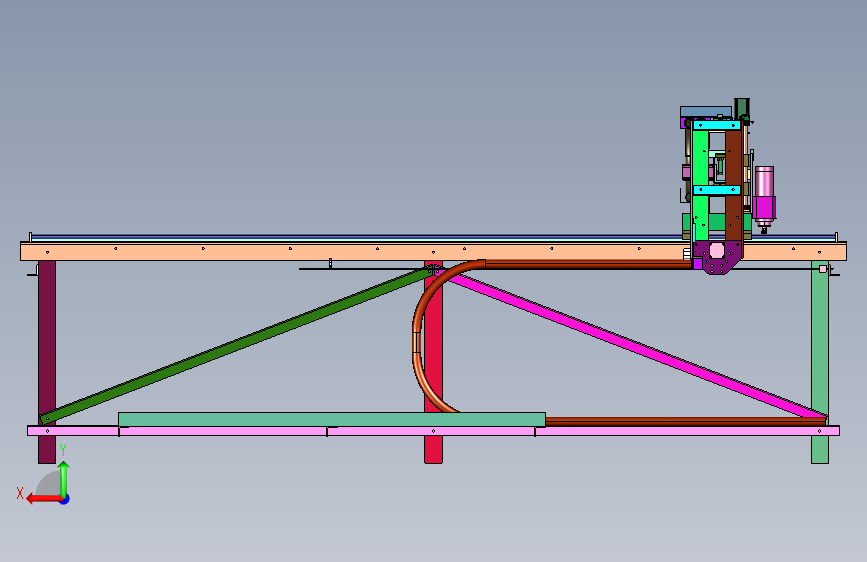867x562 pixels.
Task: Select the pink spindle motor cylinder
Action: coord(764,181)
